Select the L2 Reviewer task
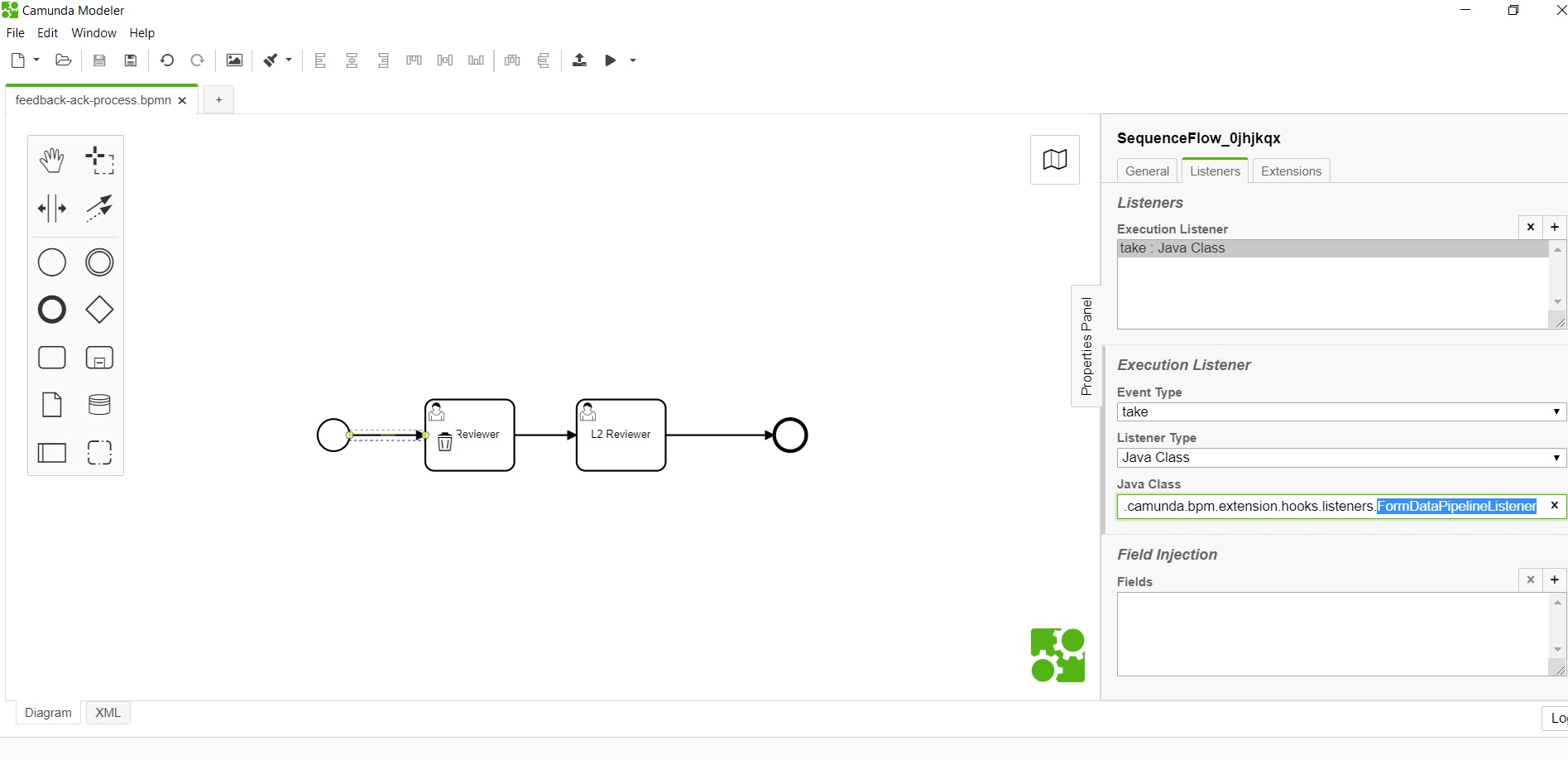1568x760 pixels. point(621,435)
